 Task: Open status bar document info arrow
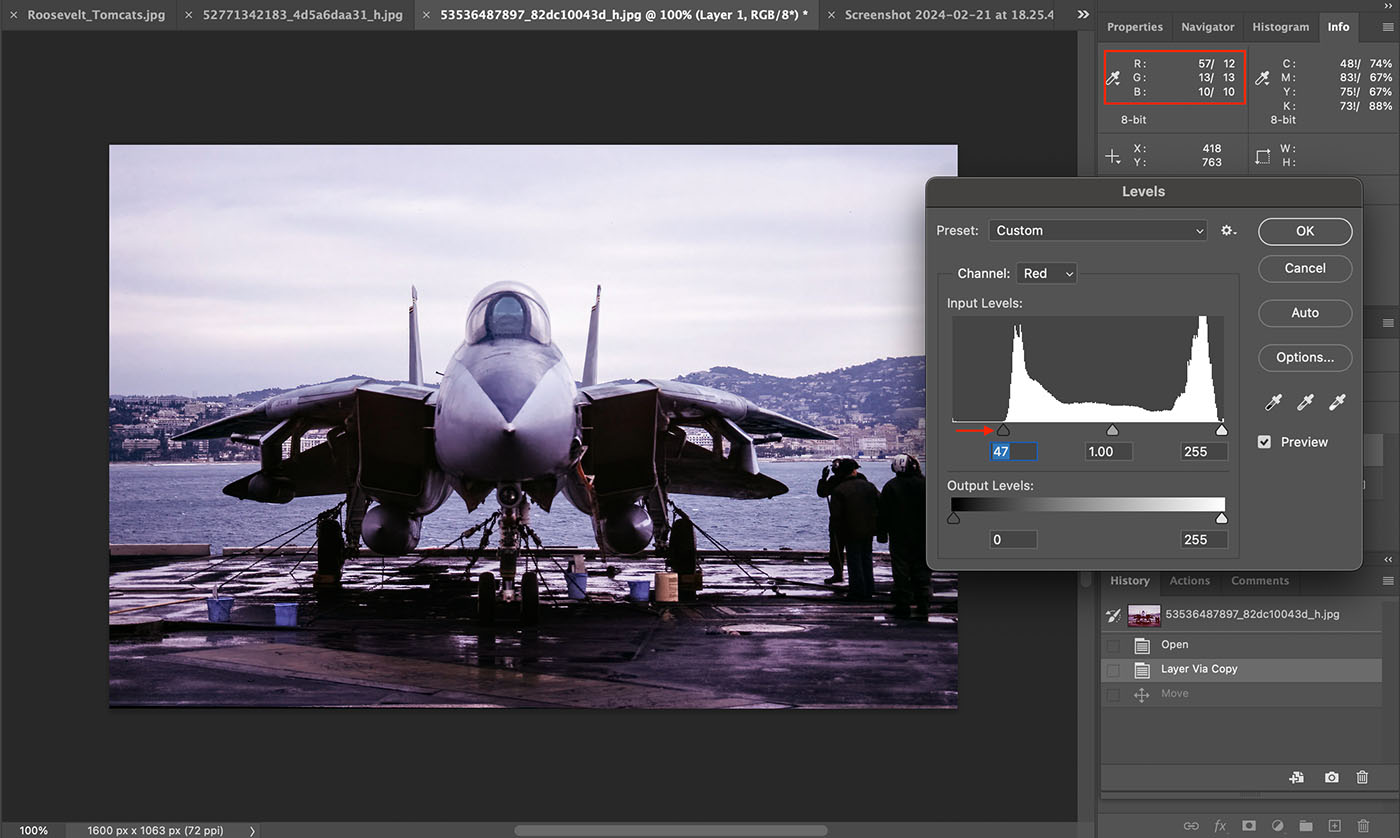252,830
